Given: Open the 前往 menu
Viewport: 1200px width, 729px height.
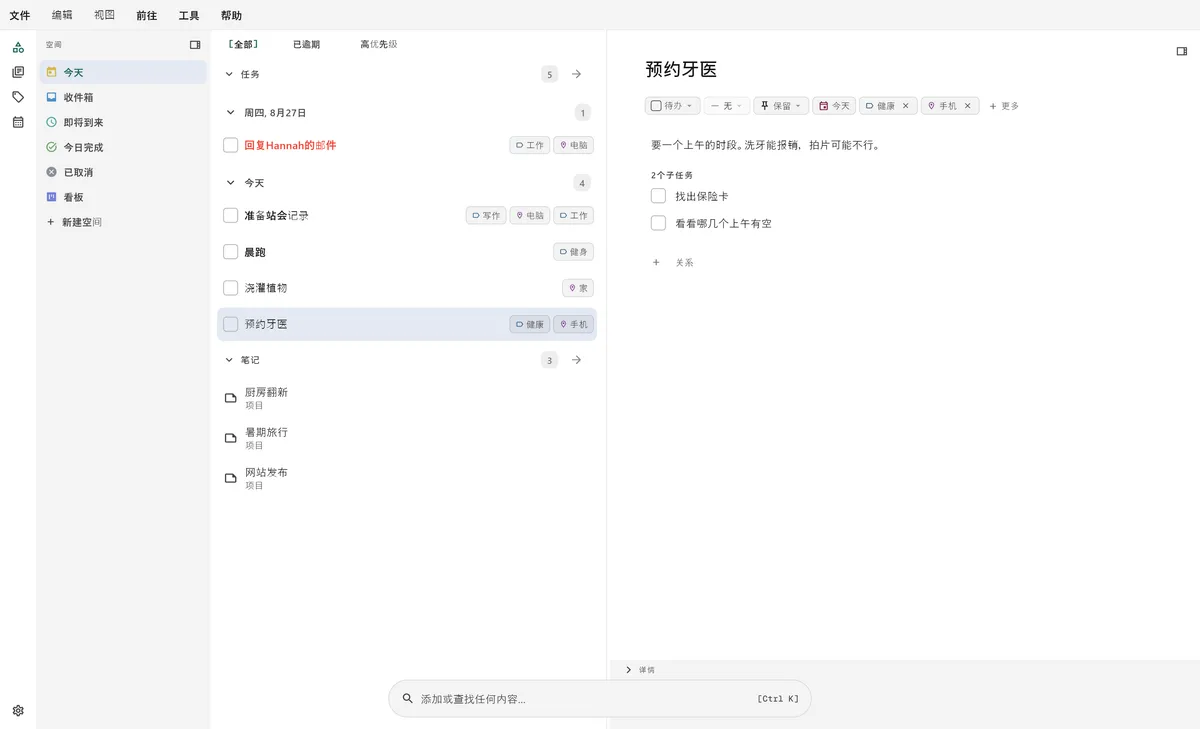Looking at the screenshot, I should pyautogui.click(x=147, y=16).
